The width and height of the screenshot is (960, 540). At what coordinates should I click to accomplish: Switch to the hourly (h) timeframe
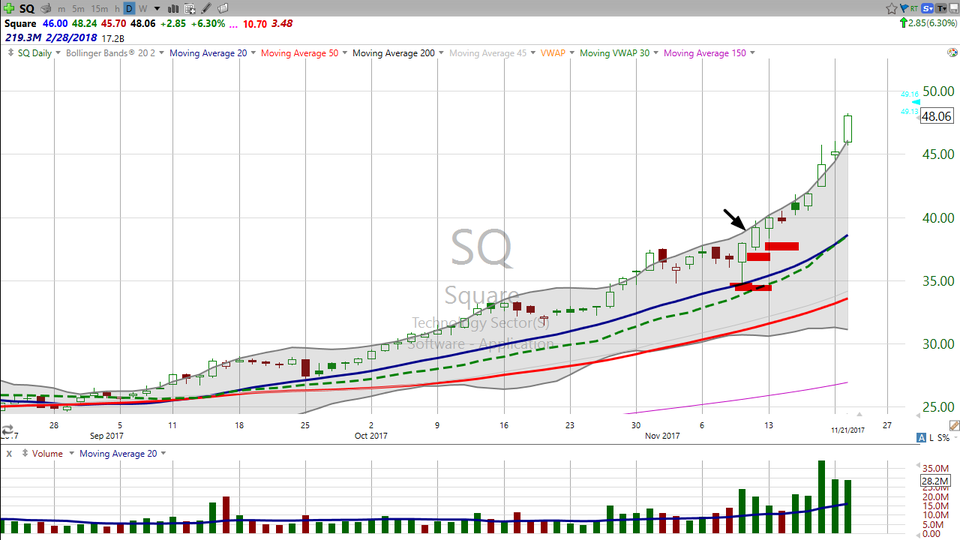click(117, 9)
